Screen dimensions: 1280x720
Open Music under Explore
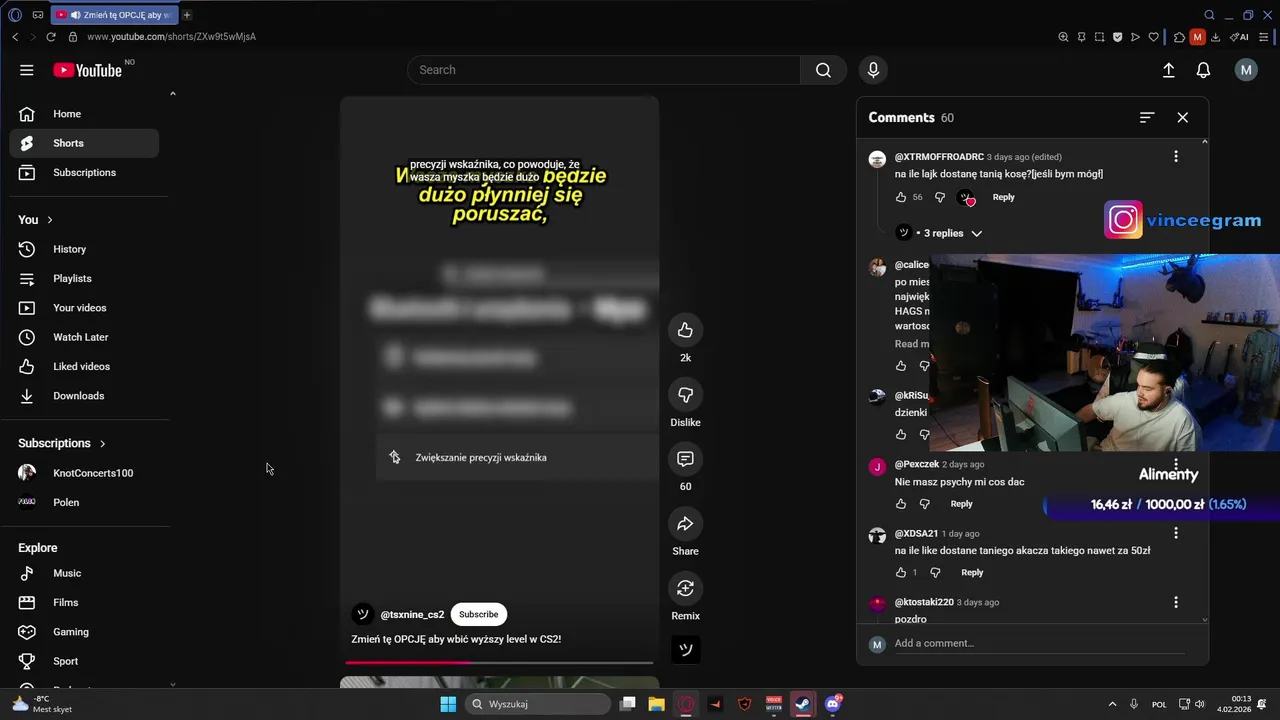click(84, 573)
